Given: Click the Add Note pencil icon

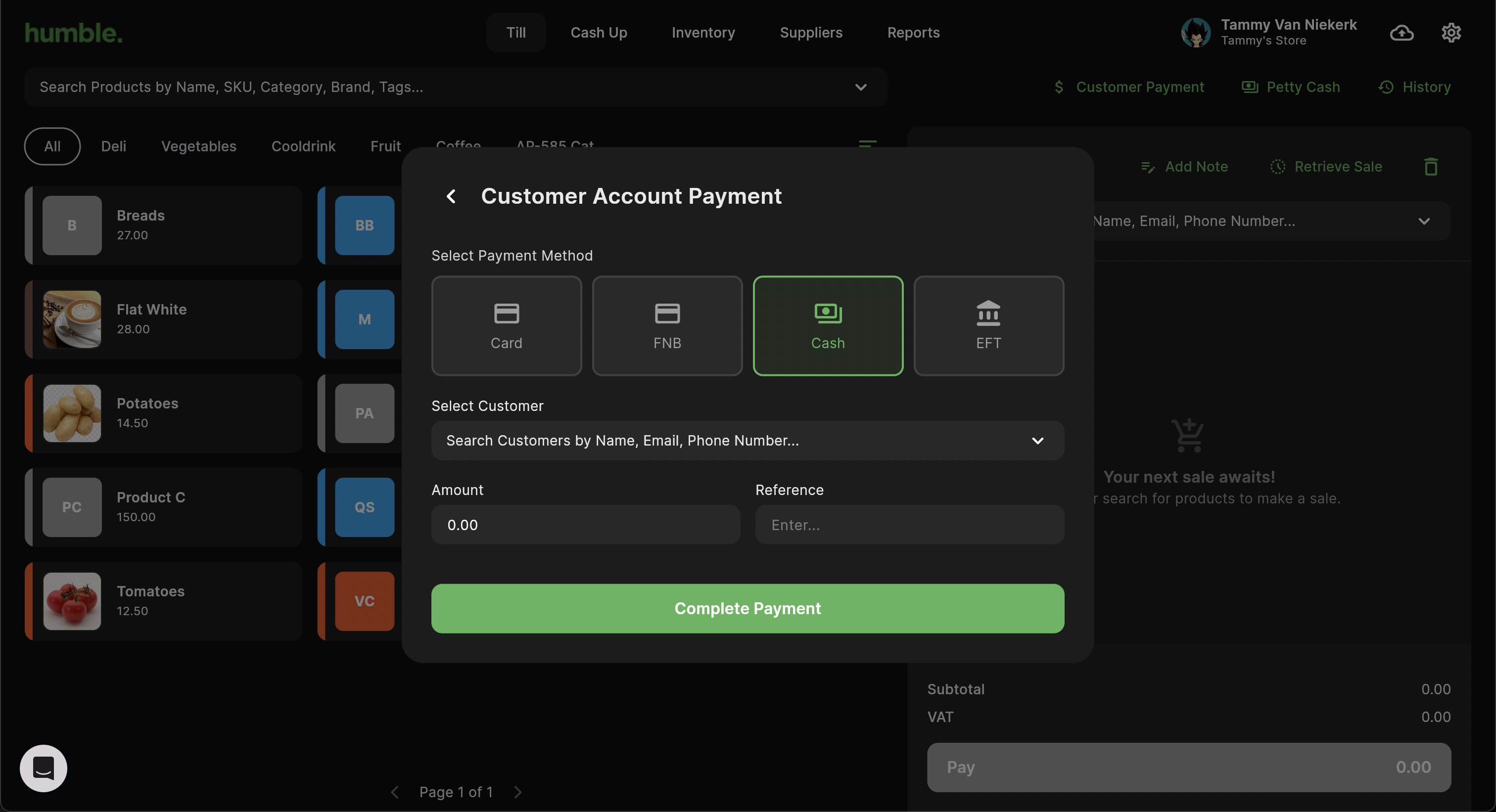Looking at the screenshot, I should click(1148, 167).
